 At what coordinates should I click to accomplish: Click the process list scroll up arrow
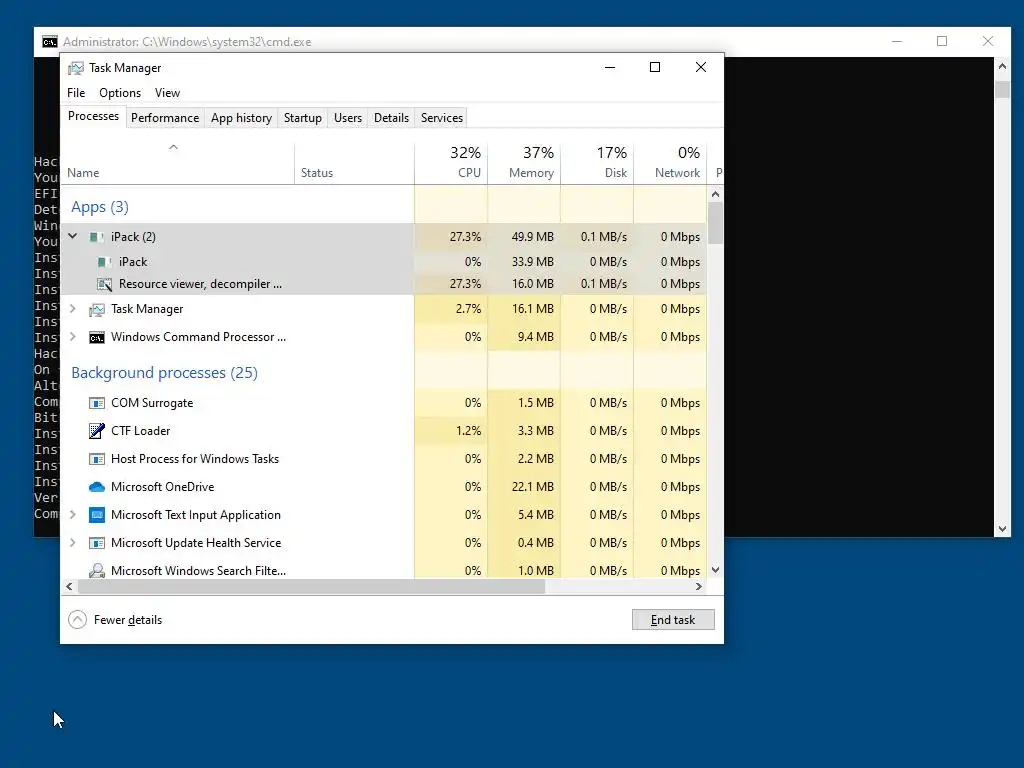715,194
